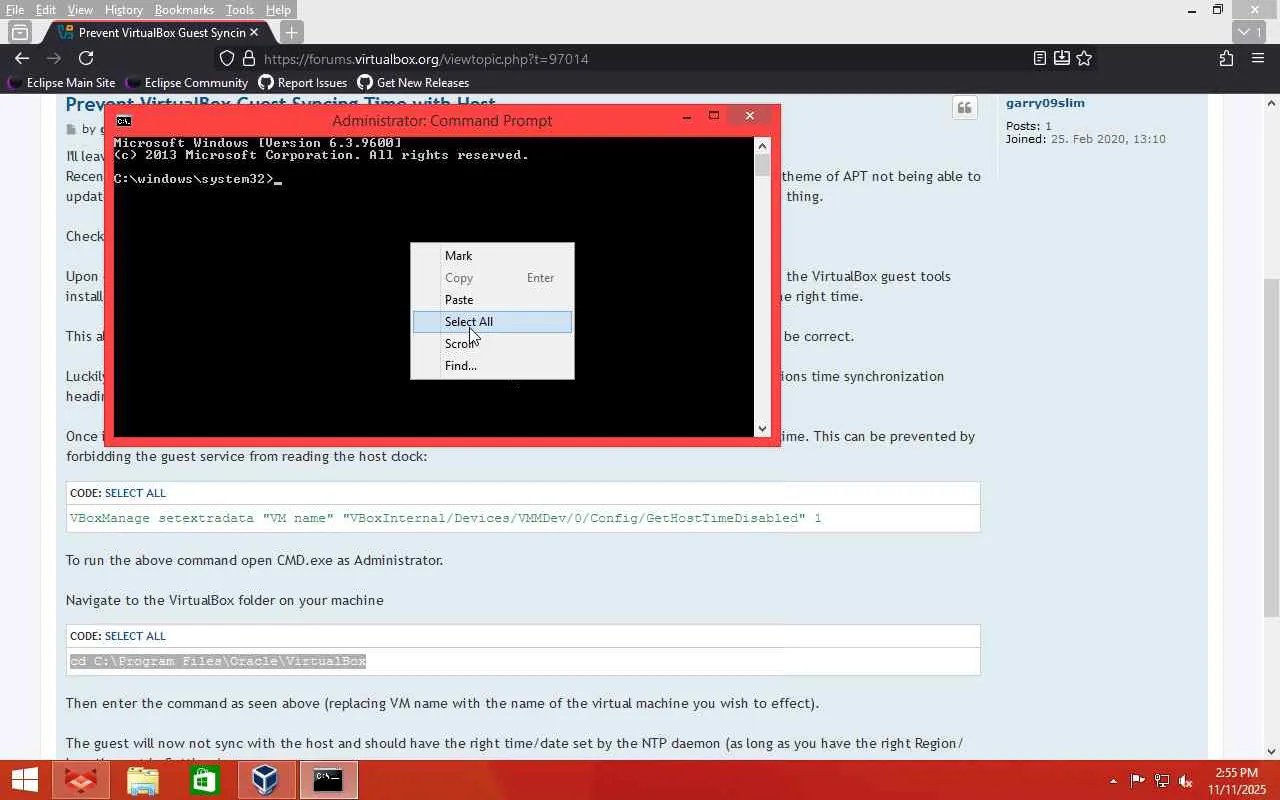Viewport: 1280px width, 800px height.
Task: Click the garry09slim username link
Action: point(1045,103)
